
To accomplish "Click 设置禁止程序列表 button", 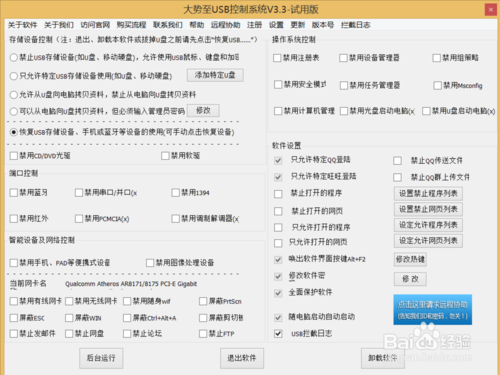I will click(428, 193).
